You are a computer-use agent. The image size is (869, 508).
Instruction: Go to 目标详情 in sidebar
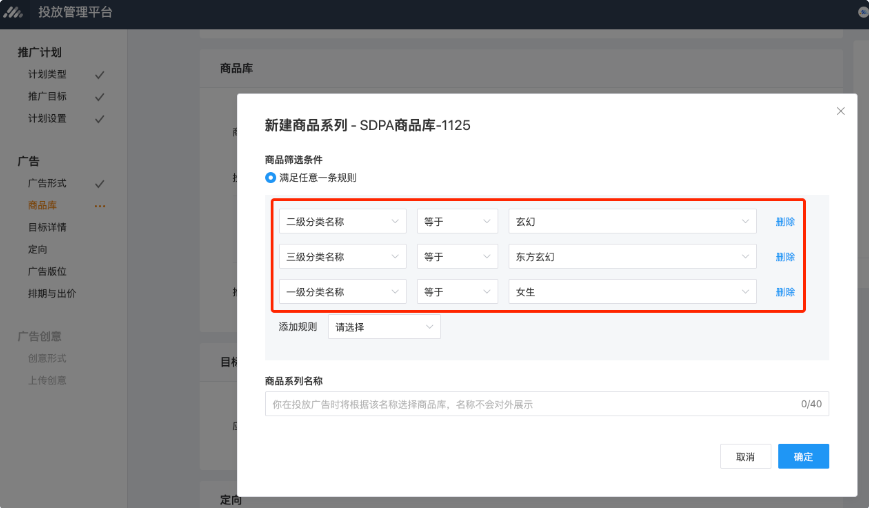(x=47, y=228)
